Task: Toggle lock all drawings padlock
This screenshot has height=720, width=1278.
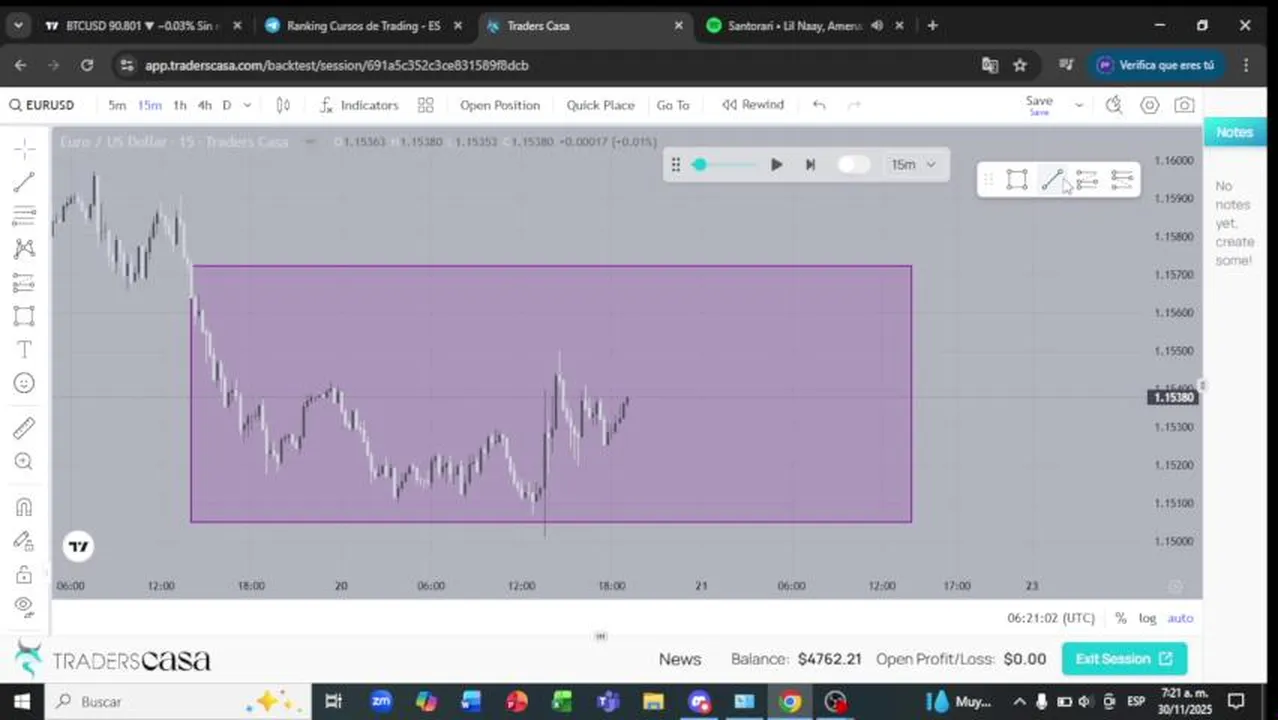Action: point(25,574)
